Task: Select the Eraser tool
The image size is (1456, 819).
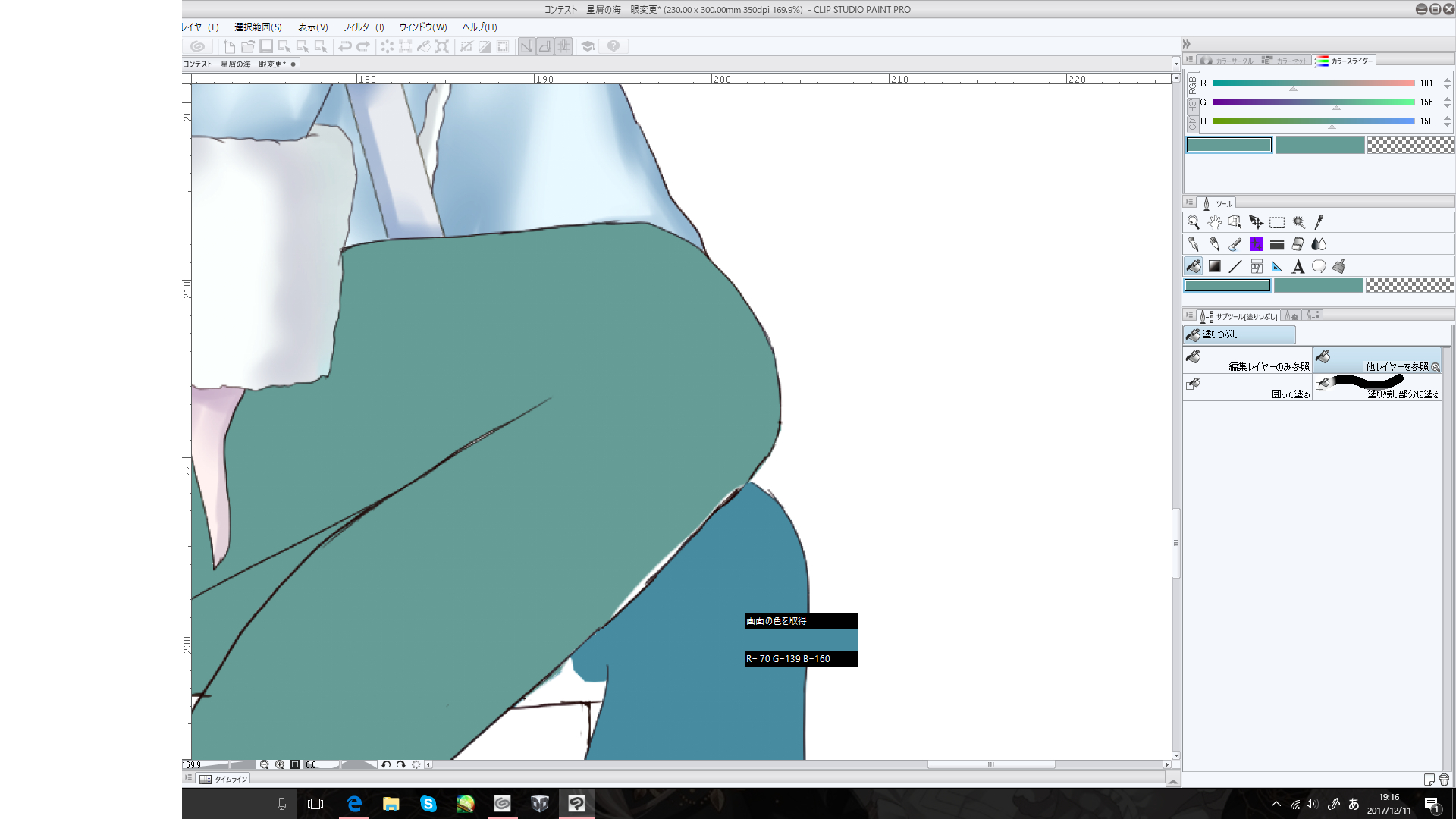Action: 1298,244
